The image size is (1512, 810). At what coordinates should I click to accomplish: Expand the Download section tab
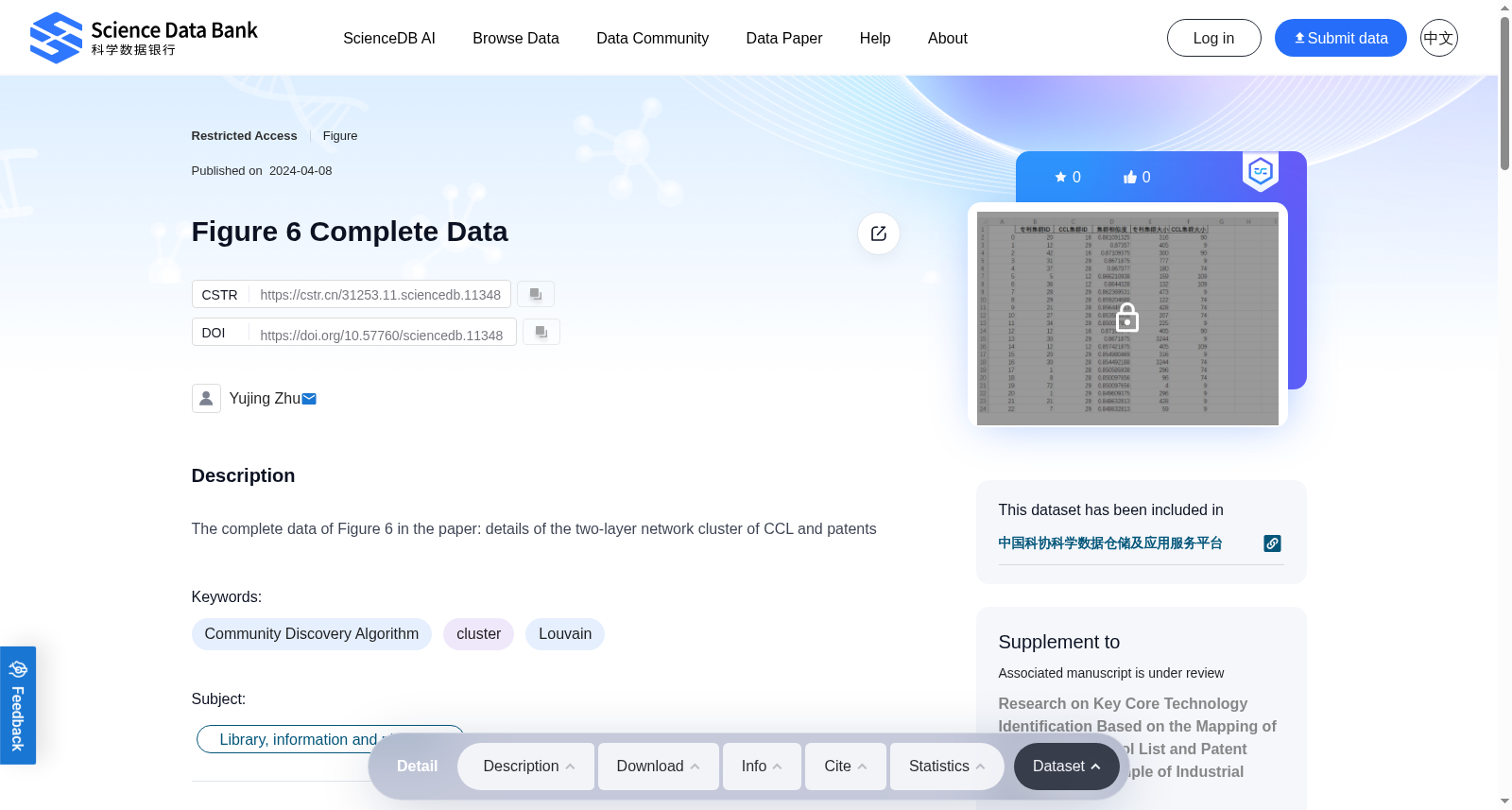(659, 767)
